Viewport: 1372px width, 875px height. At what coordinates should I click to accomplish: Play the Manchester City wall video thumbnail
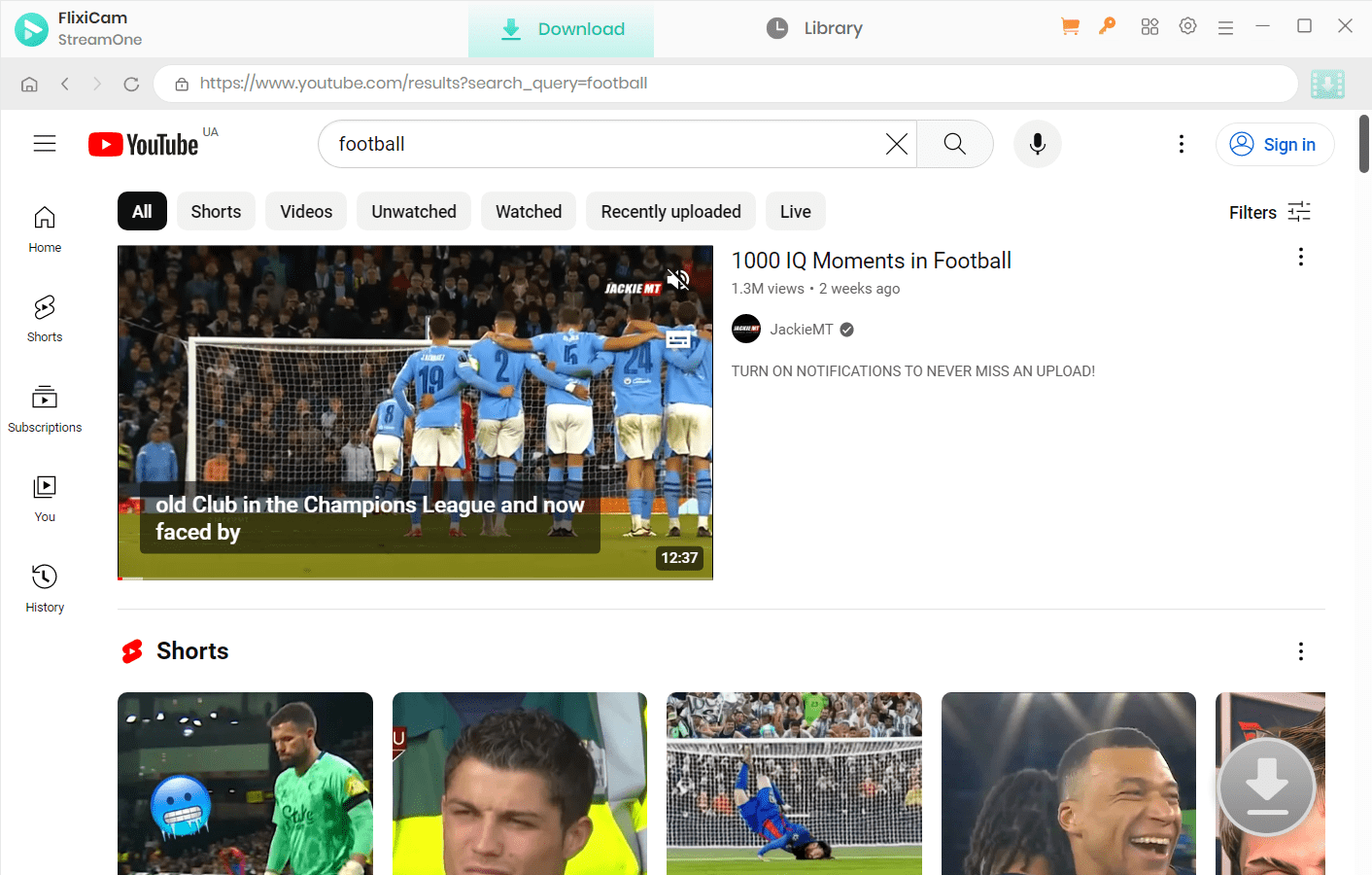tap(415, 412)
